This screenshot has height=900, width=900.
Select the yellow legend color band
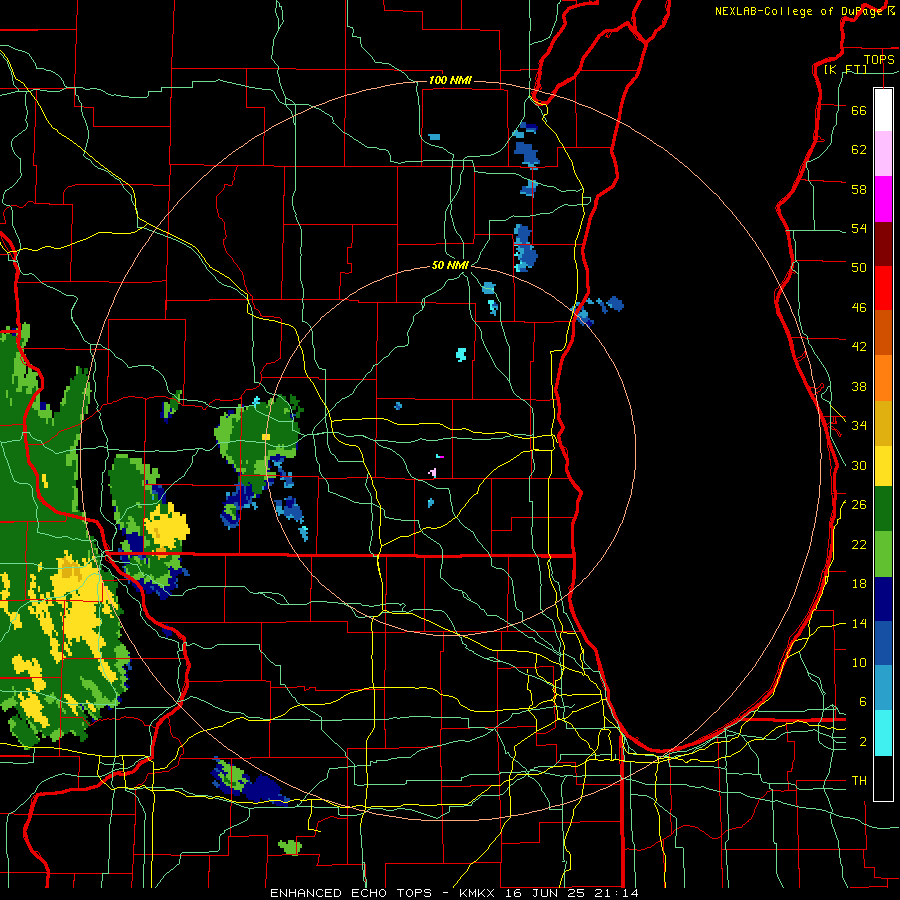click(x=883, y=466)
